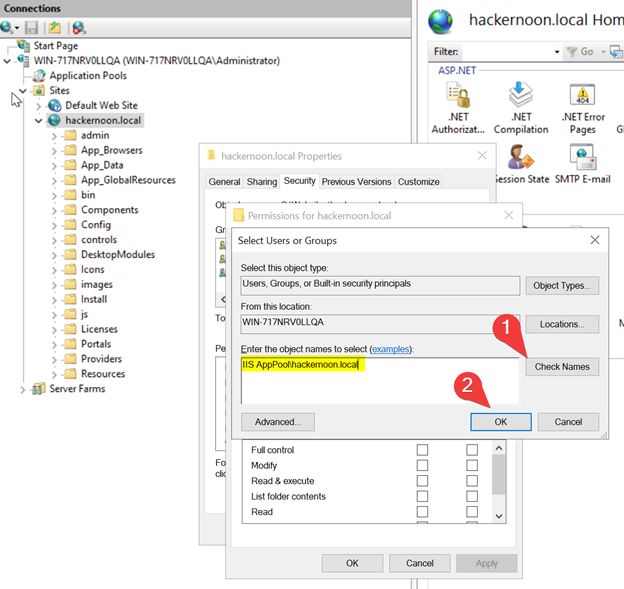Open the SMTP E-mail feature icon

click(x=583, y=157)
